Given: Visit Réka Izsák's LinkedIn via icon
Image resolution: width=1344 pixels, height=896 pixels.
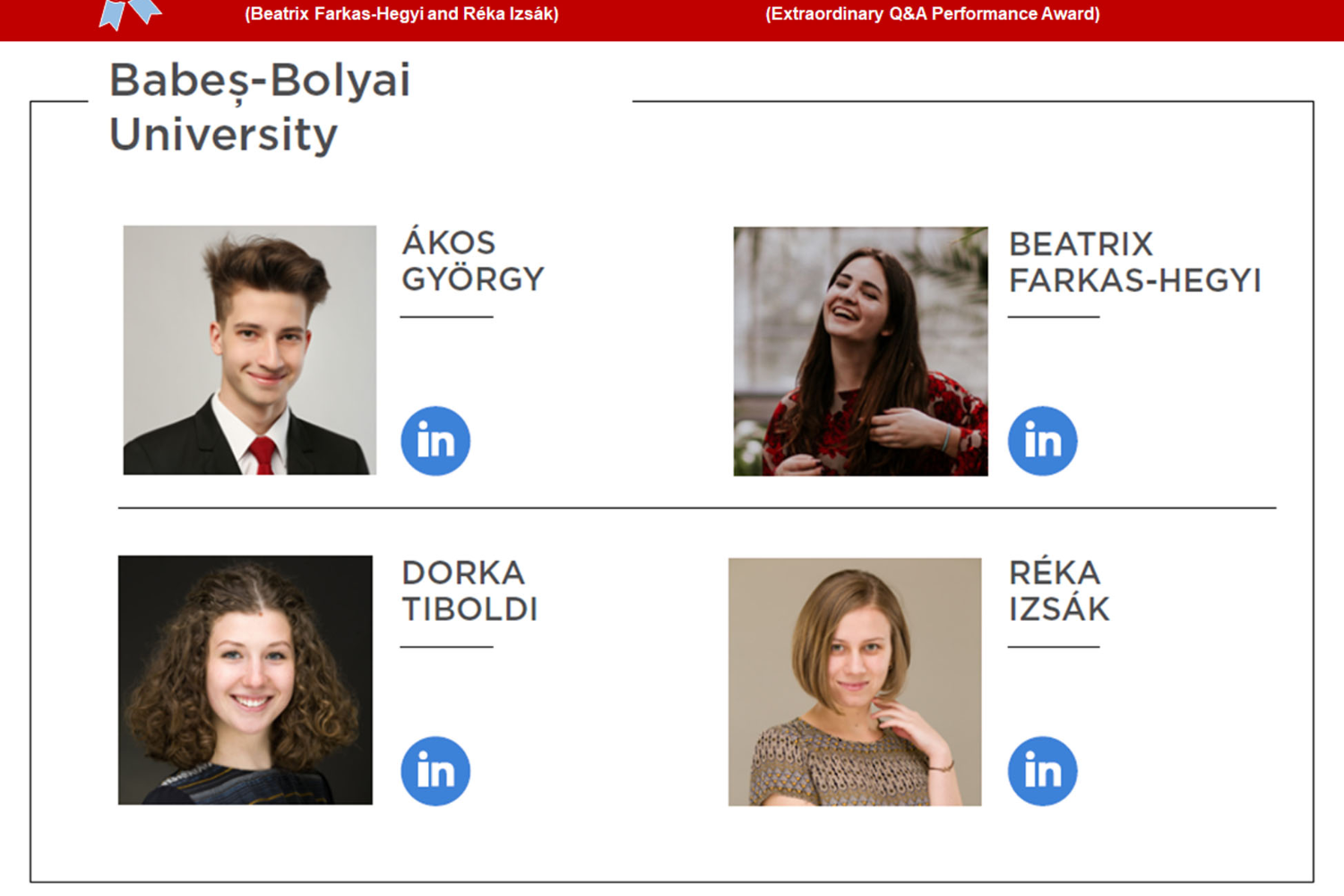Looking at the screenshot, I should 1042,771.
